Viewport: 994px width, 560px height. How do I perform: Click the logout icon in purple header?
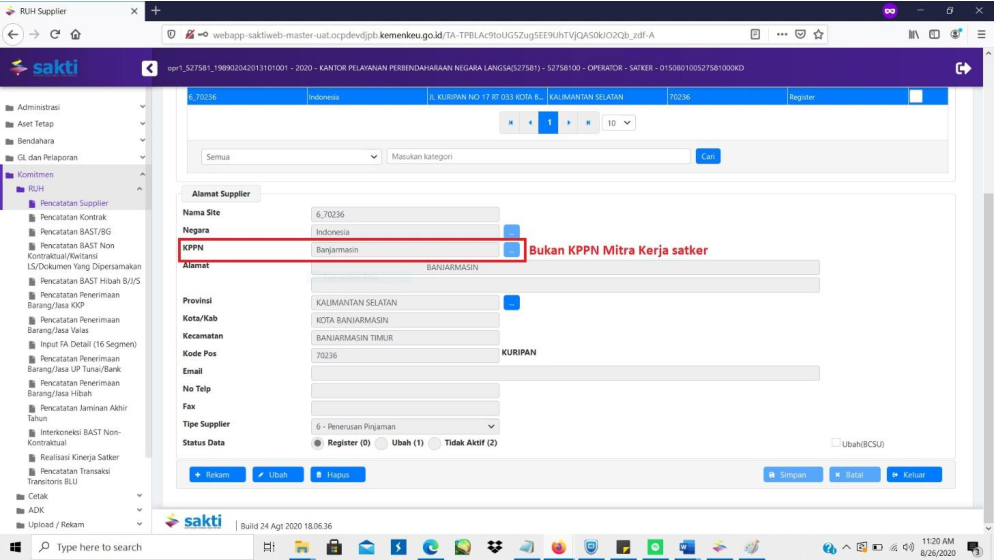(963, 68)
